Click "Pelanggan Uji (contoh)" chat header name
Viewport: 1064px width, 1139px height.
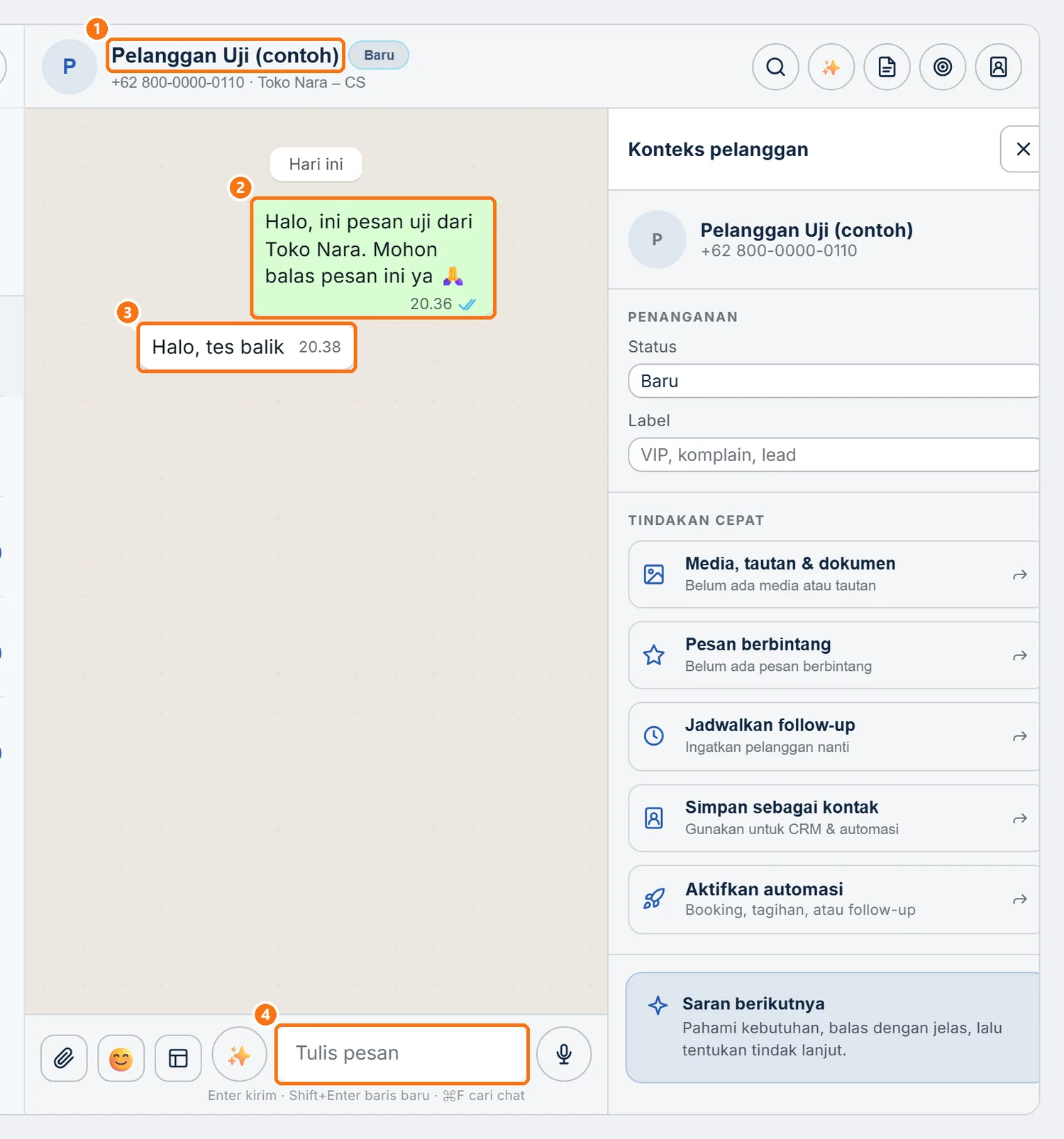pyautogui.click(x=226, y=55)
